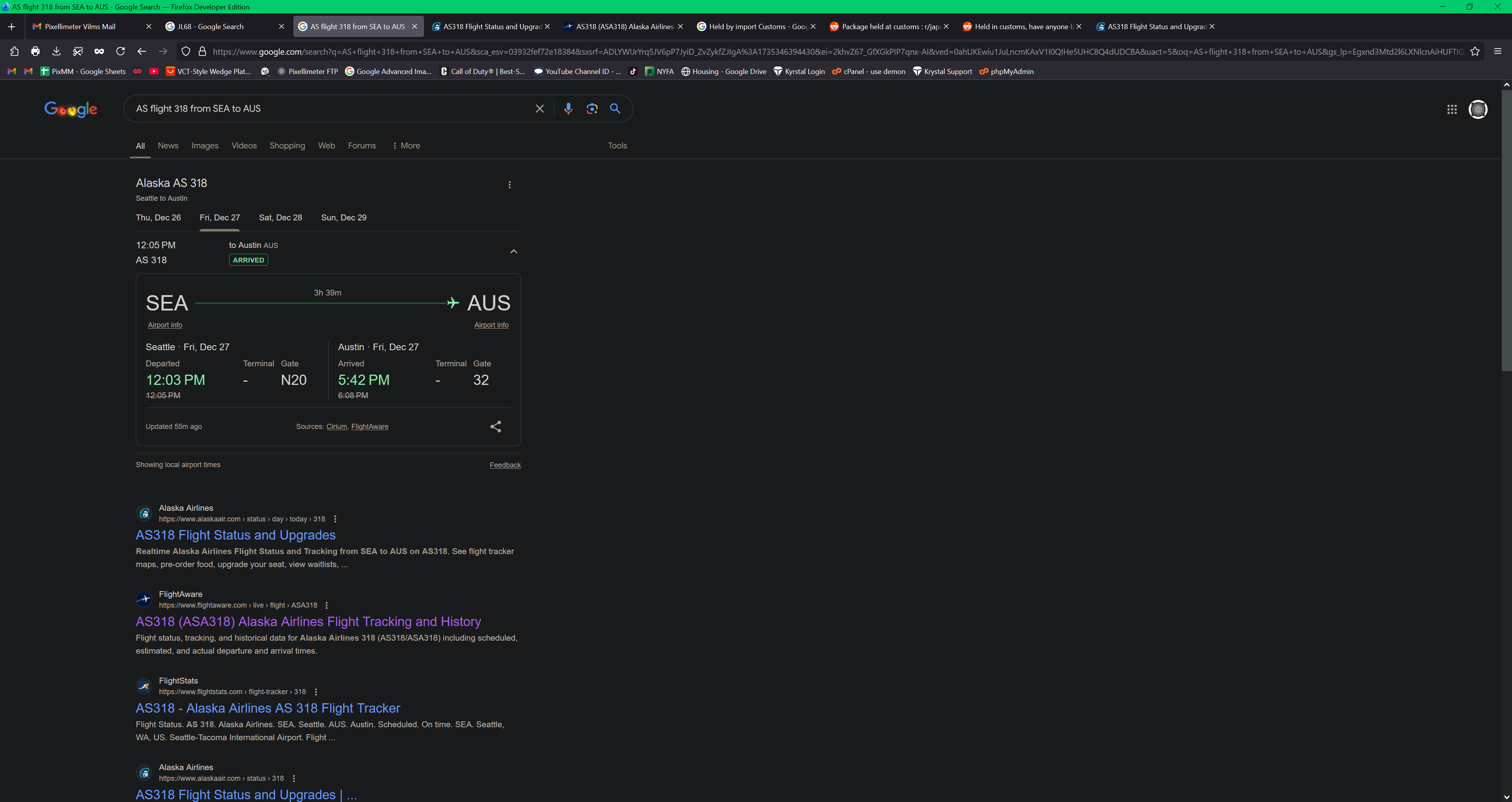Viewport: 1512px width, 802px height.
Task: Open PixMM Google Sheets bookmark
Action: point(83,72)
